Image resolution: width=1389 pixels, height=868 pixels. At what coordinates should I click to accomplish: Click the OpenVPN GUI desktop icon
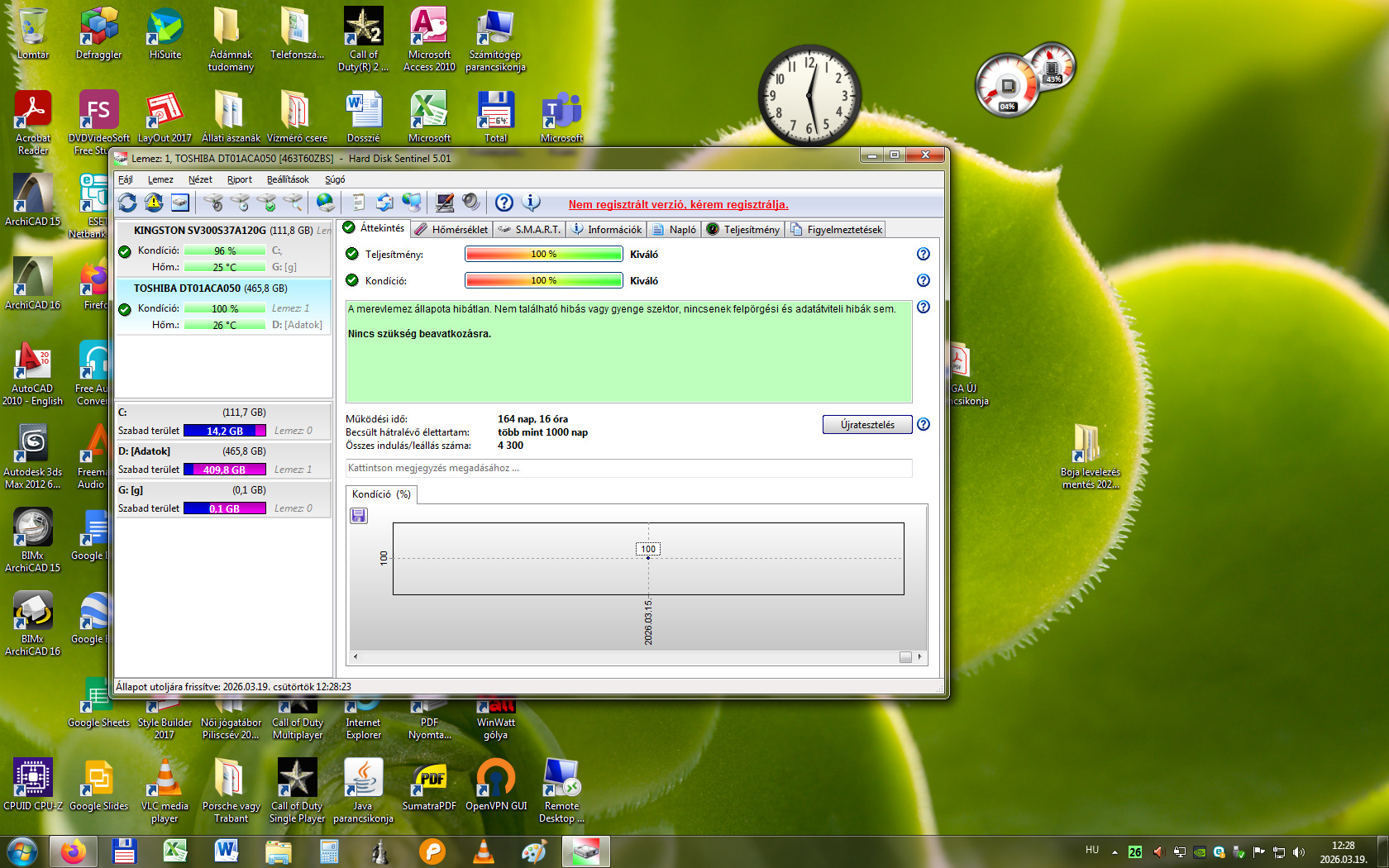[x=496, y=785]
